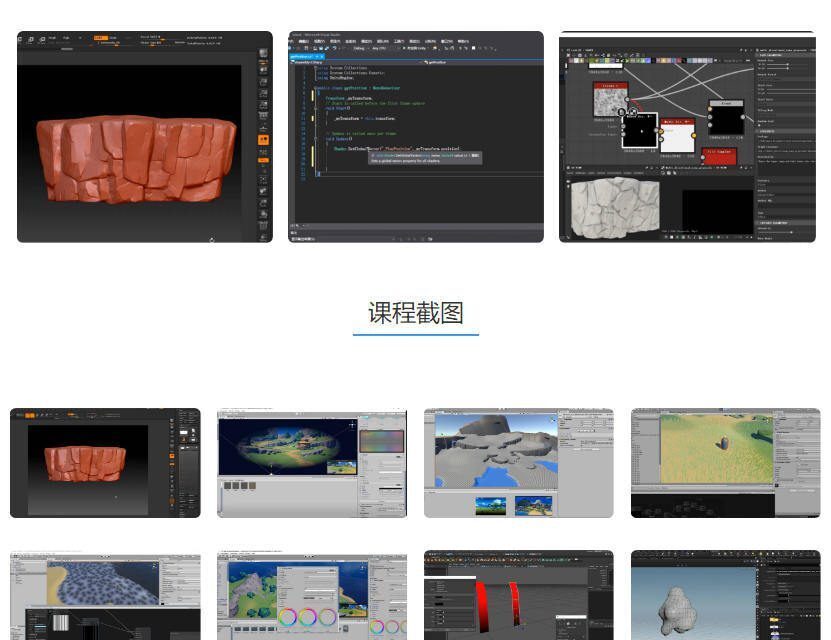
Task: Switch to the getPosition.cs tab in Visual Studio
Action: (x=307, y=58)
